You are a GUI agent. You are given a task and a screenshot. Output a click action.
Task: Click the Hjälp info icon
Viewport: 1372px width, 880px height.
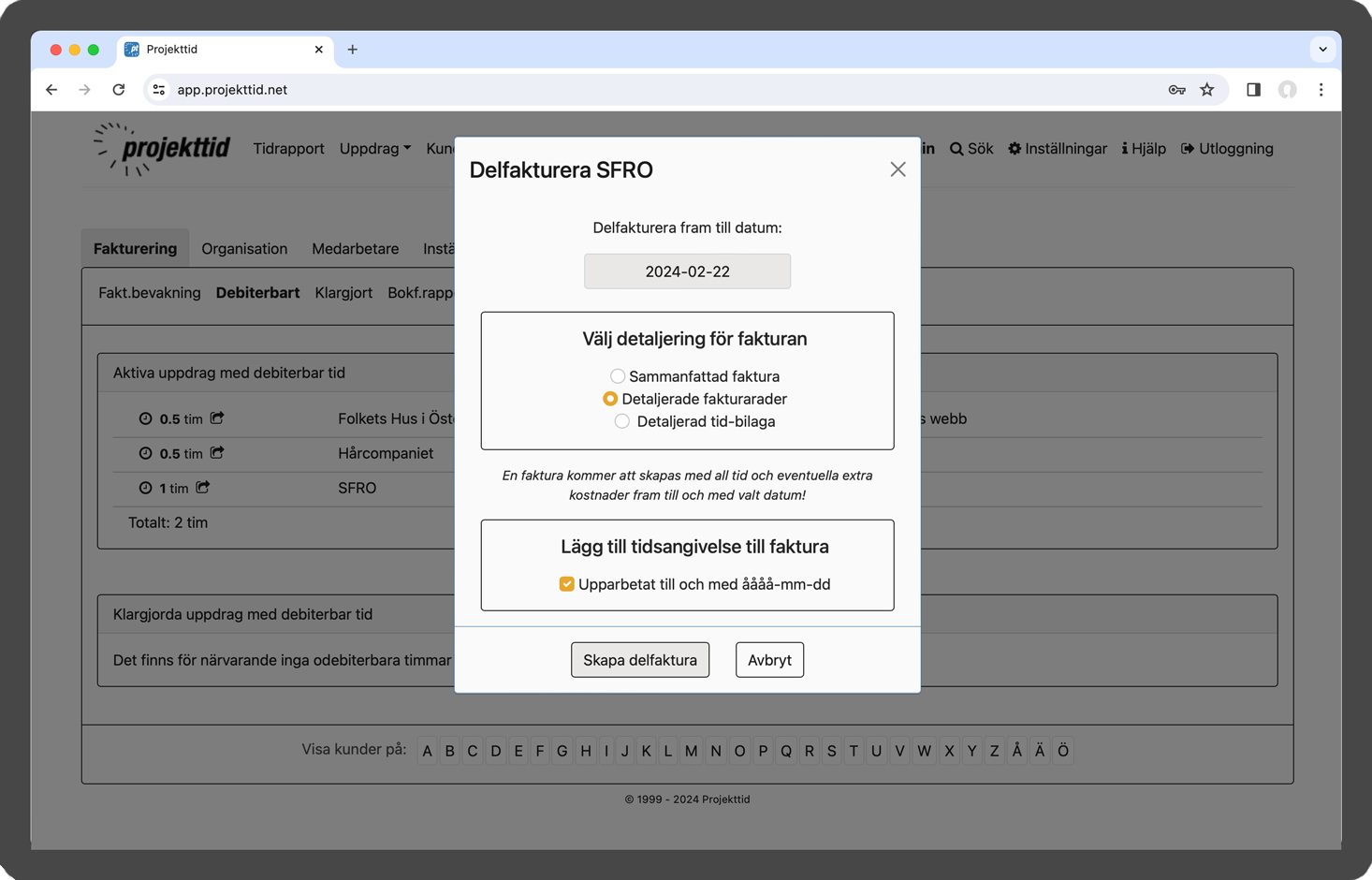pos(1125,149)
